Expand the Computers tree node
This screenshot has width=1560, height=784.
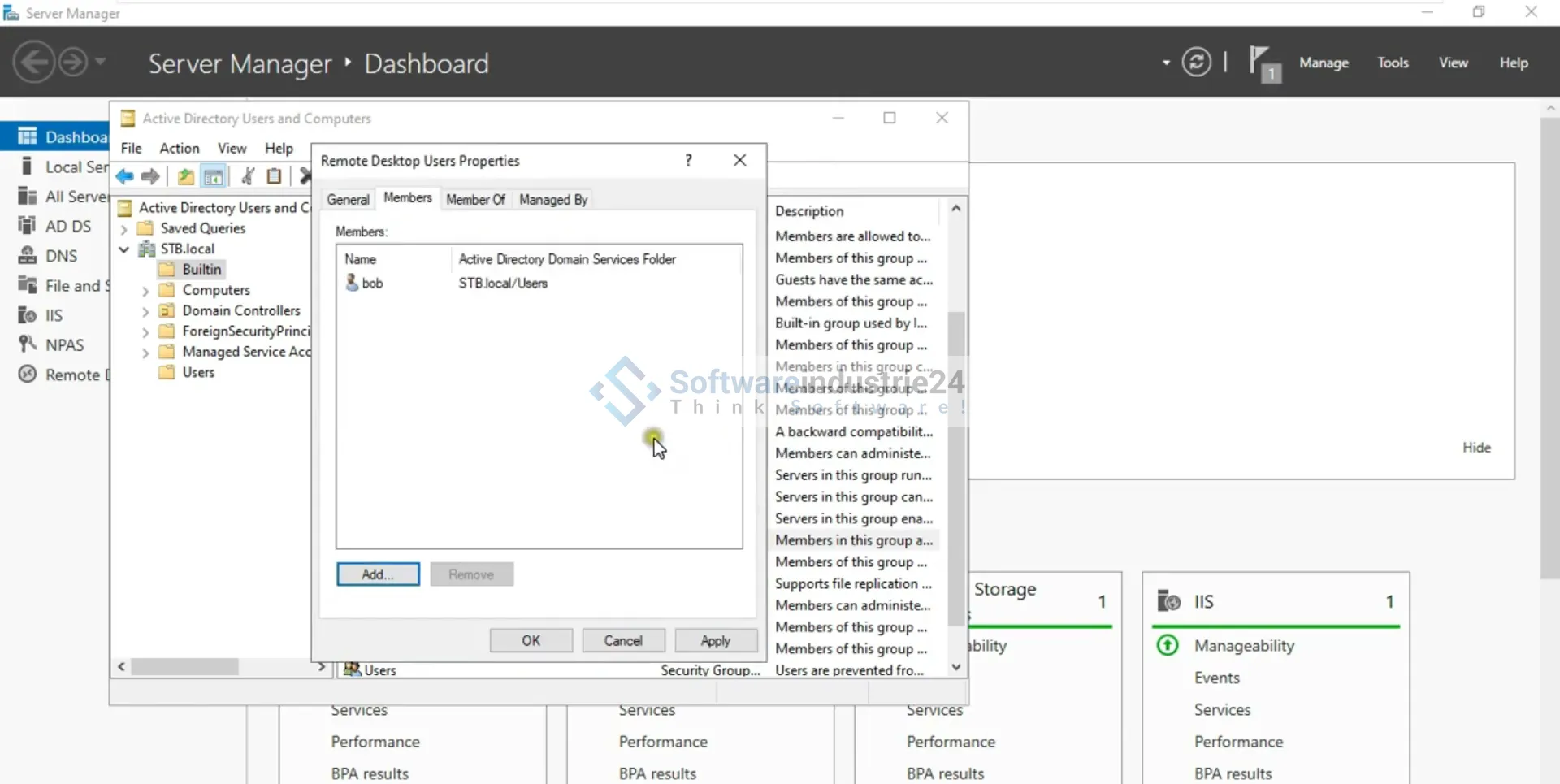(145, 291)
